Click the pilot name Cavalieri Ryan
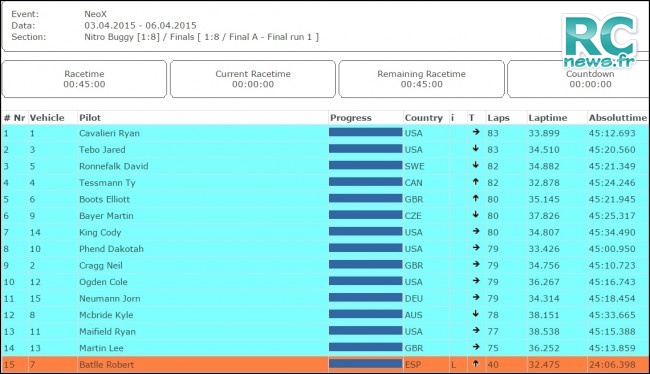 pyautogui.click(x=109, y=133)
